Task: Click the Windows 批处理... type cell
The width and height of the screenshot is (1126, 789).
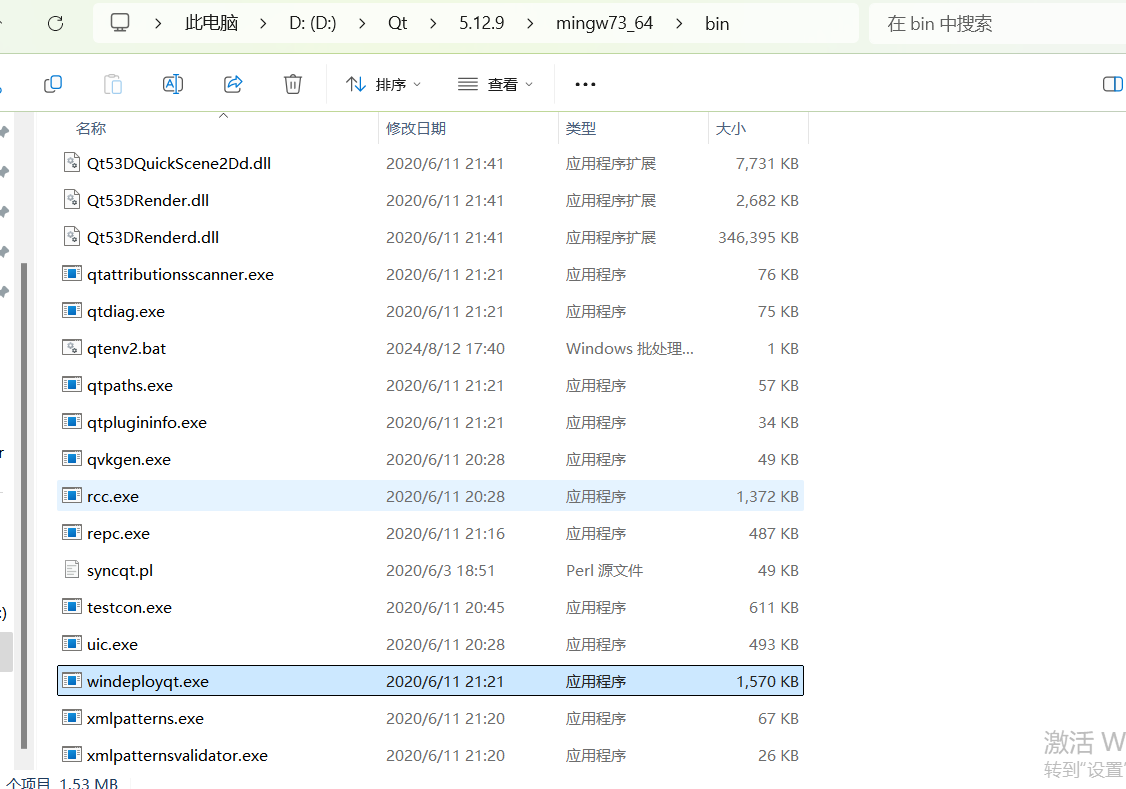Action: [x=630, y=348]
